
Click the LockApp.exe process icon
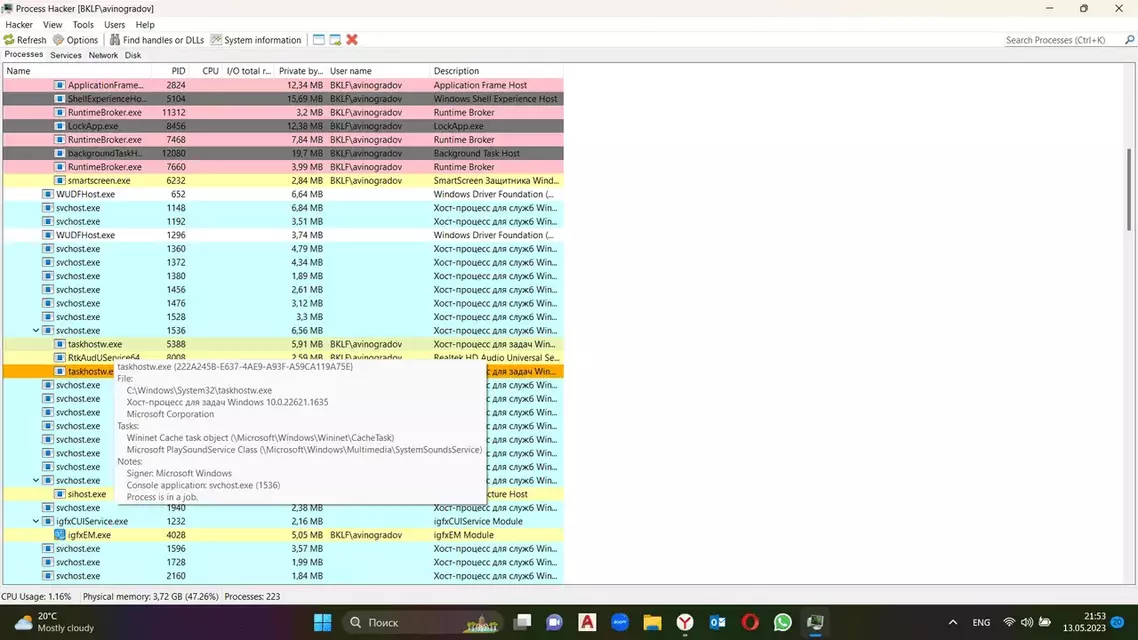60,126
